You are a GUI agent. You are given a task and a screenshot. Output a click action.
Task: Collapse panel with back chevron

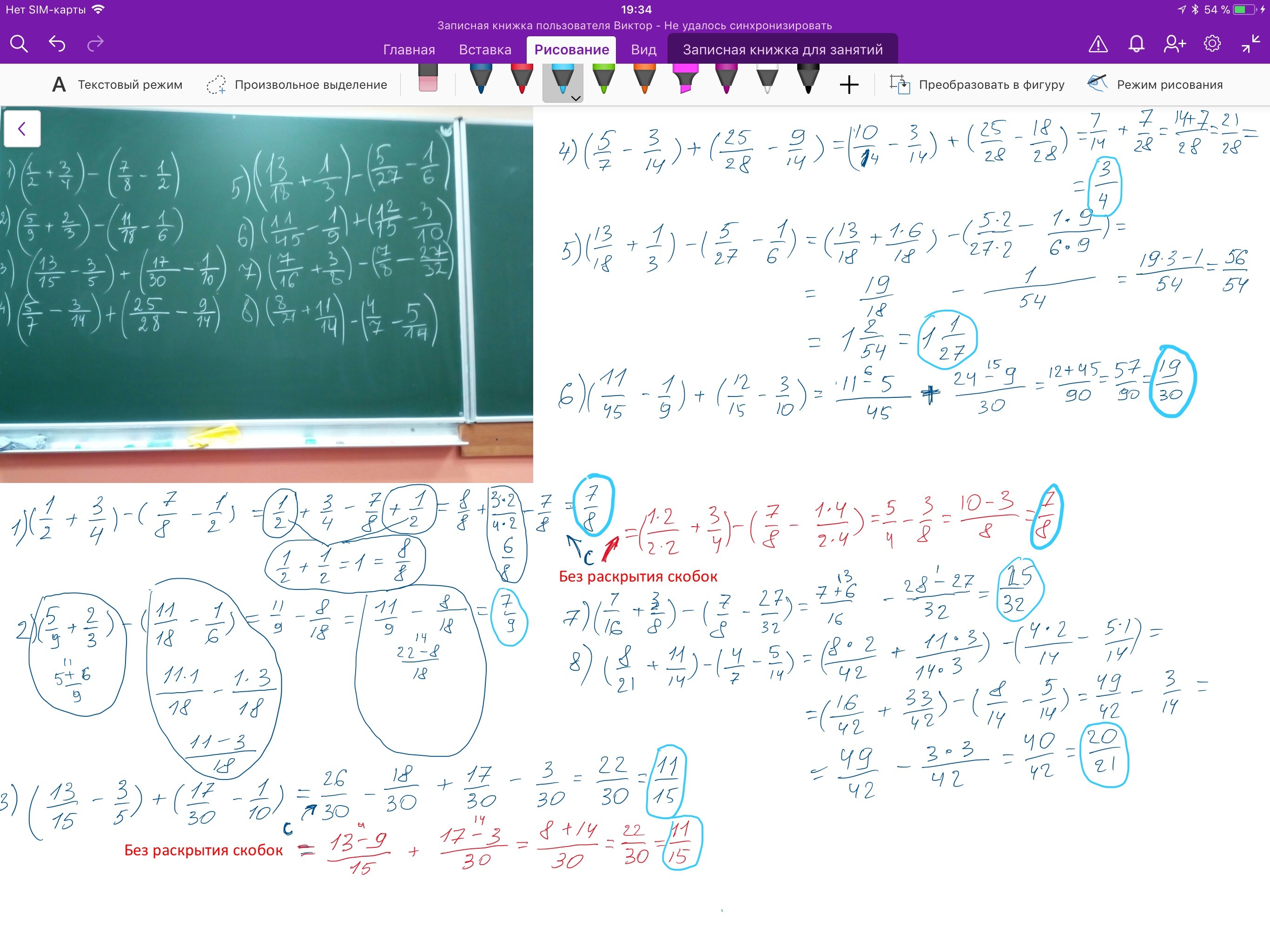click(22, 129)
